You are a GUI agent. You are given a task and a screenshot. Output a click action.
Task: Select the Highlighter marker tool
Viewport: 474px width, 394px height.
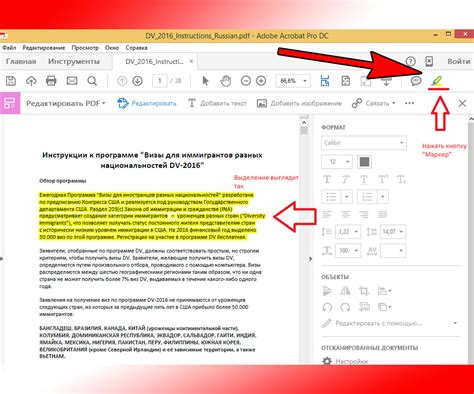(436, 81)
